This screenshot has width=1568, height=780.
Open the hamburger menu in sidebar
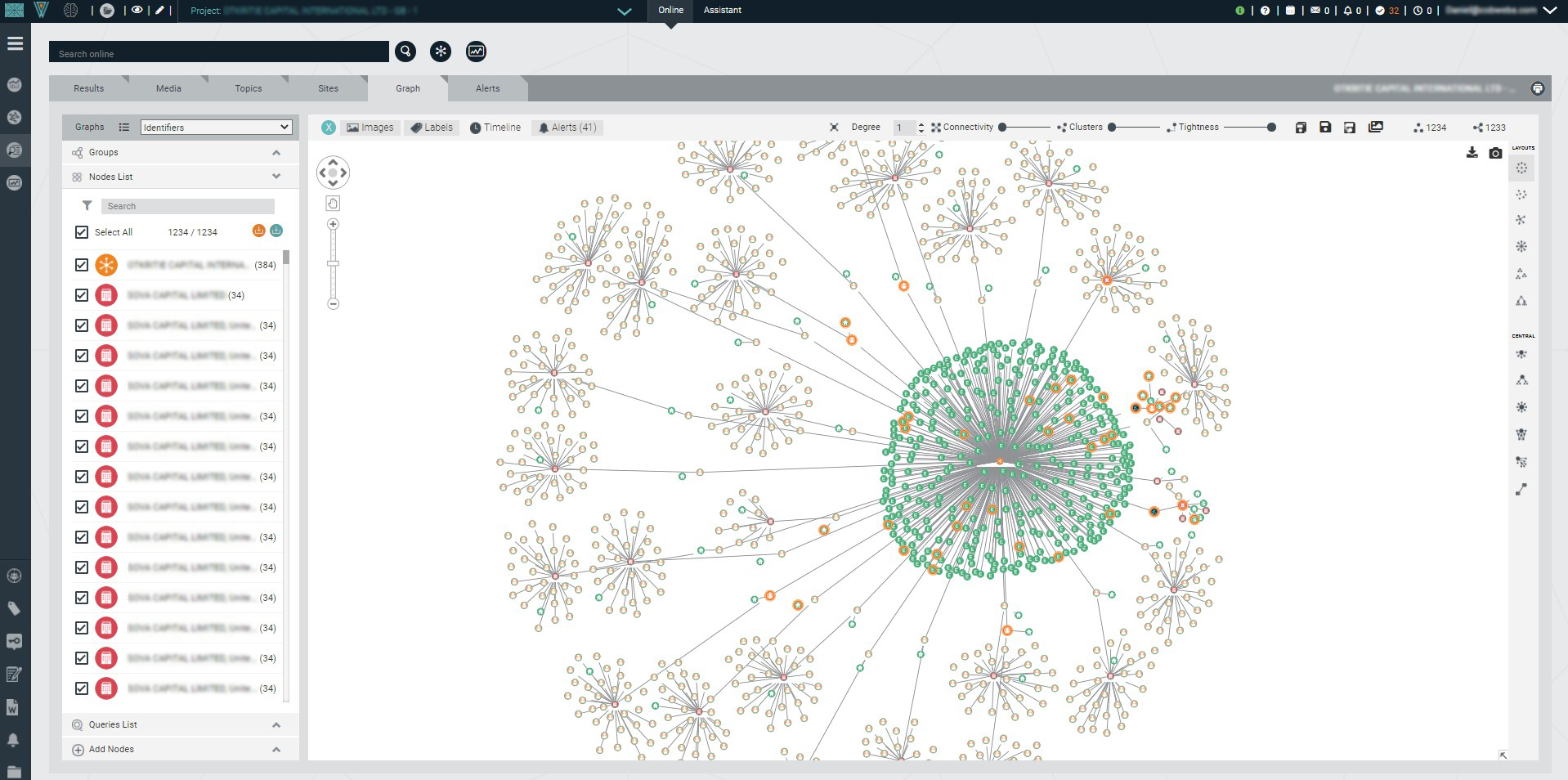click(x=15, y=43)
